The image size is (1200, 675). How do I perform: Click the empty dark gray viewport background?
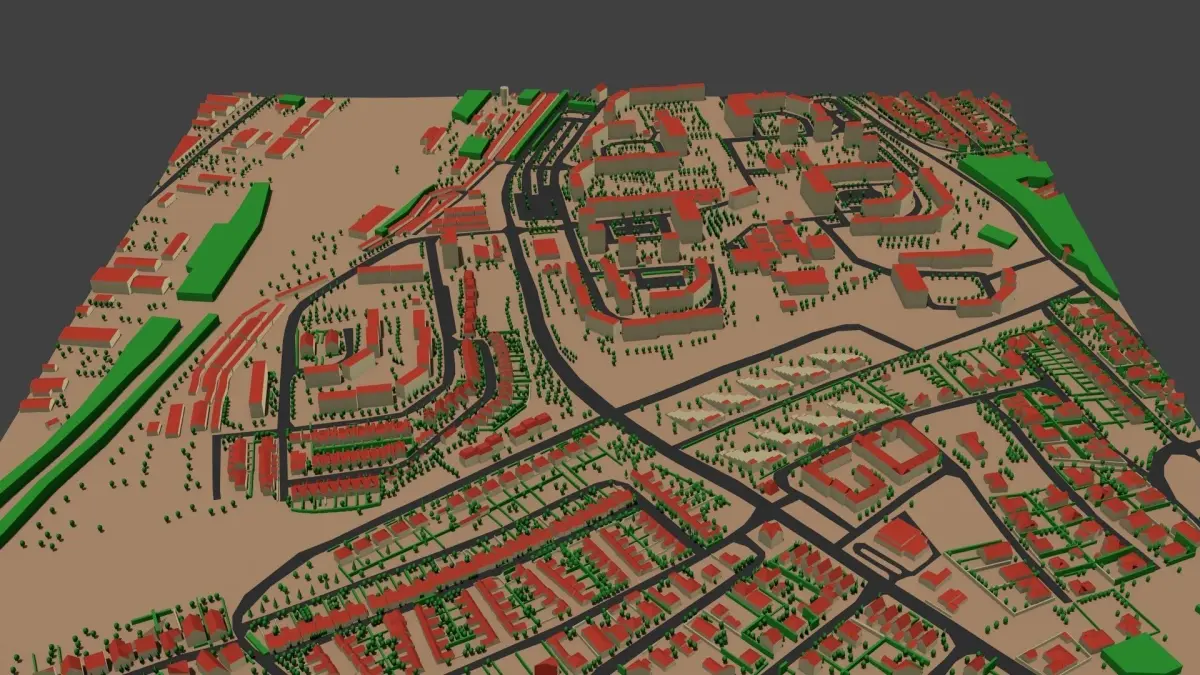(600, 40)
